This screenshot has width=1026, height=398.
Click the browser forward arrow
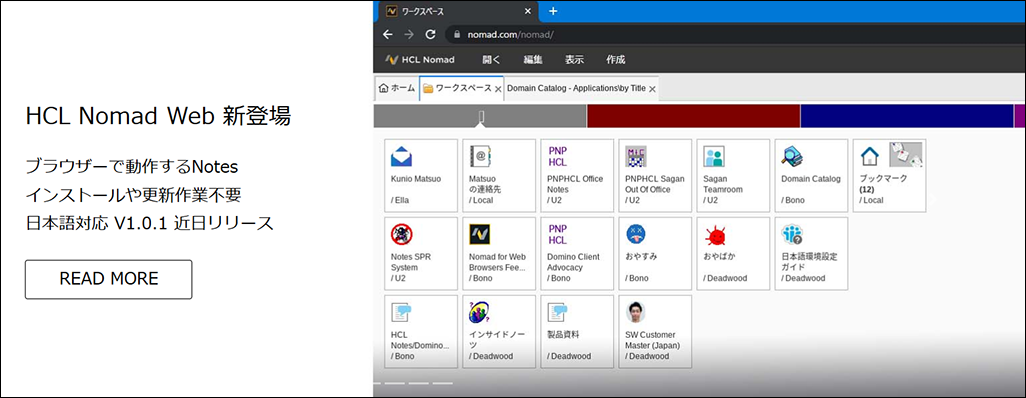(409, 34)
